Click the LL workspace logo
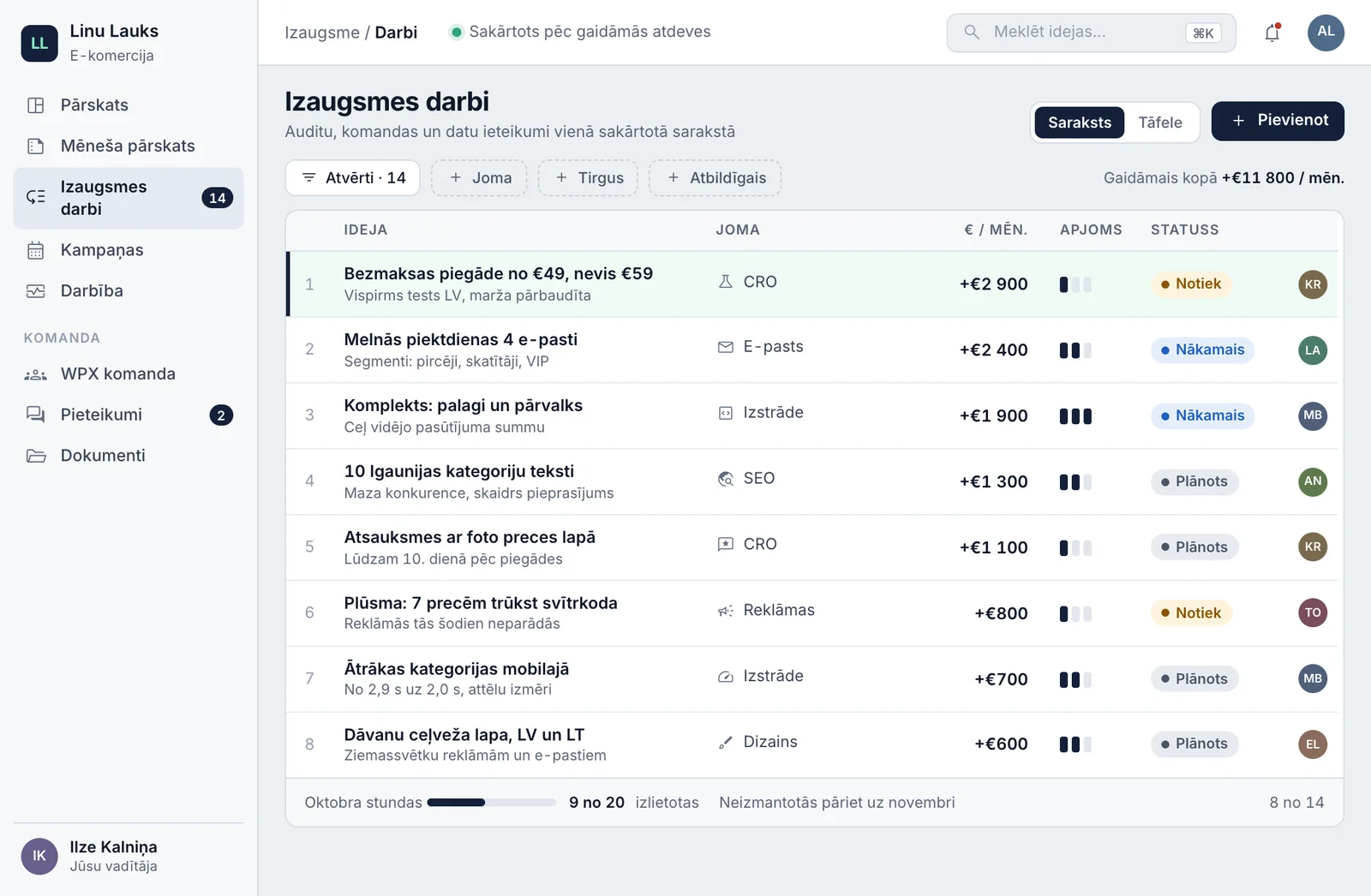Image resolution: width=1371 pixels, height=896 pixels. coord(39,43)
